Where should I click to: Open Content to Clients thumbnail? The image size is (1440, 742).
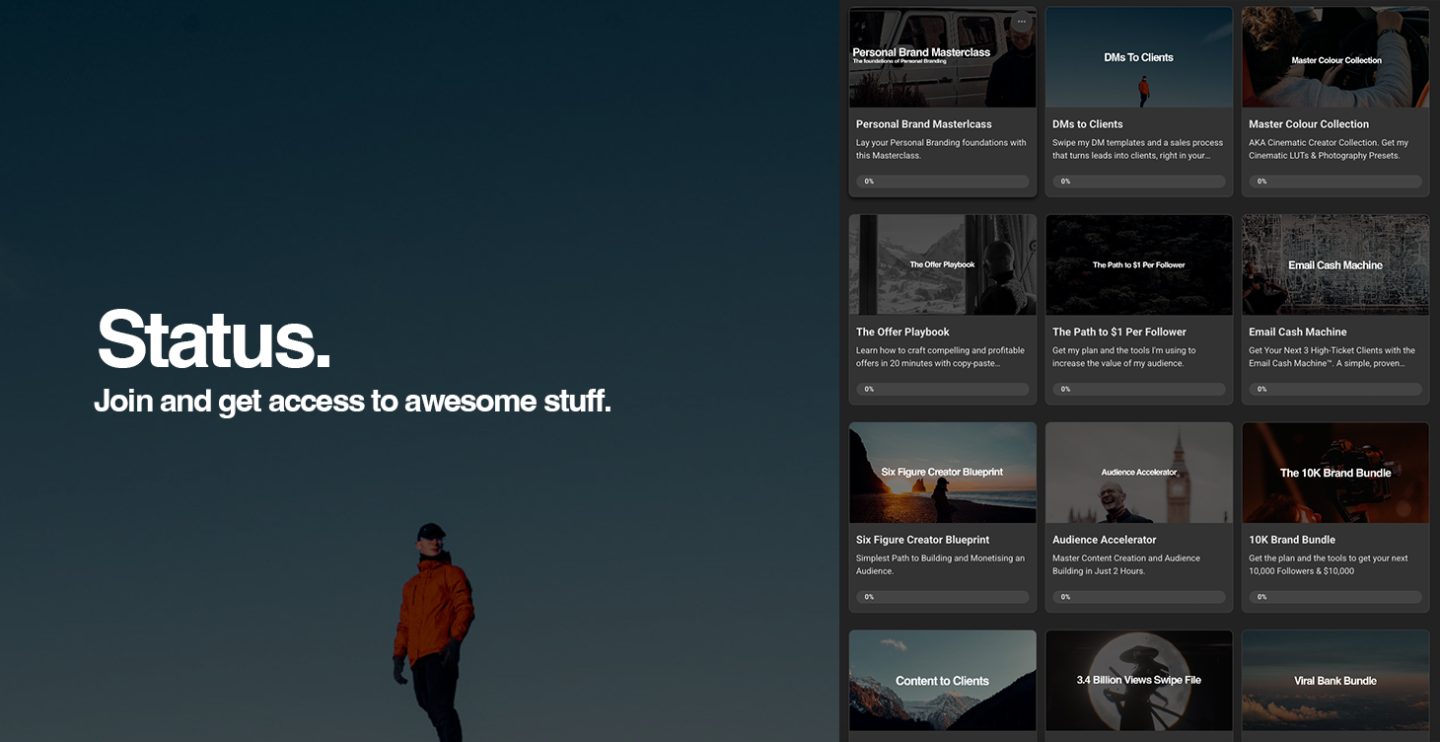tap(942, 680)
